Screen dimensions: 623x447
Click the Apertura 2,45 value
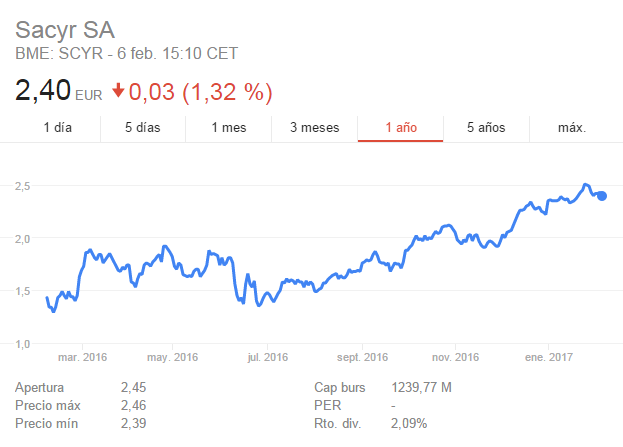pyautogui.click(x=133, y=388)
